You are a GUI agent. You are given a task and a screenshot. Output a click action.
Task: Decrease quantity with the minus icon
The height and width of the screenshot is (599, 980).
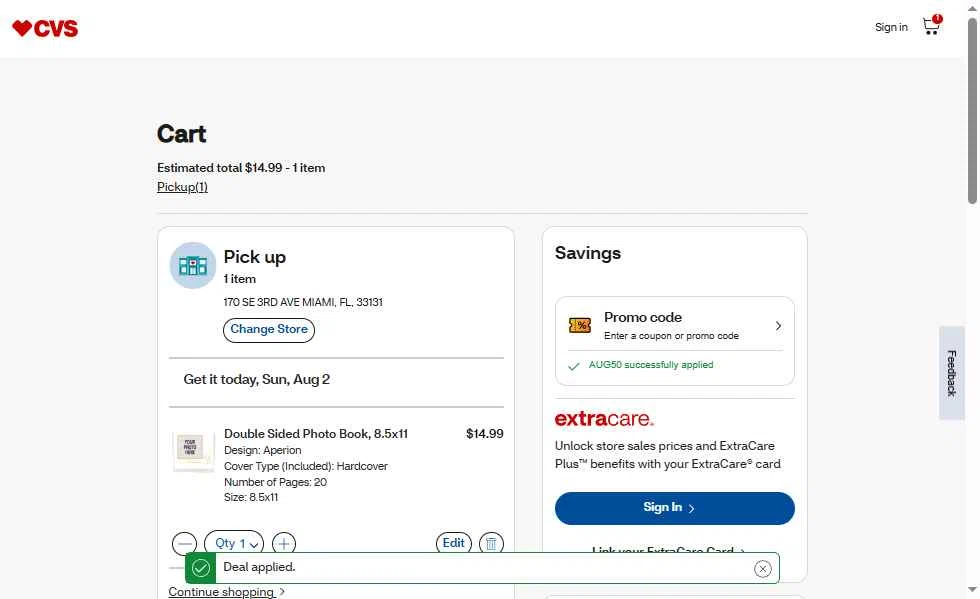coord(184,543)
